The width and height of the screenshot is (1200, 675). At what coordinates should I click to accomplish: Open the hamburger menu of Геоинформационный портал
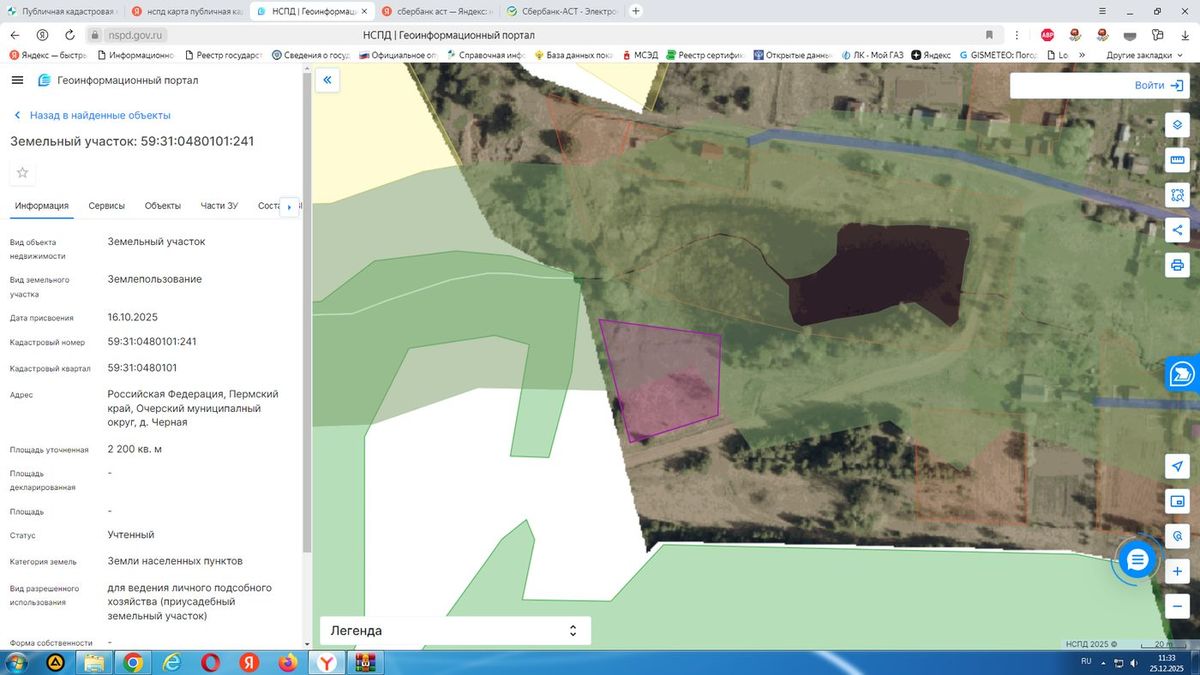[x=17, y=80]
